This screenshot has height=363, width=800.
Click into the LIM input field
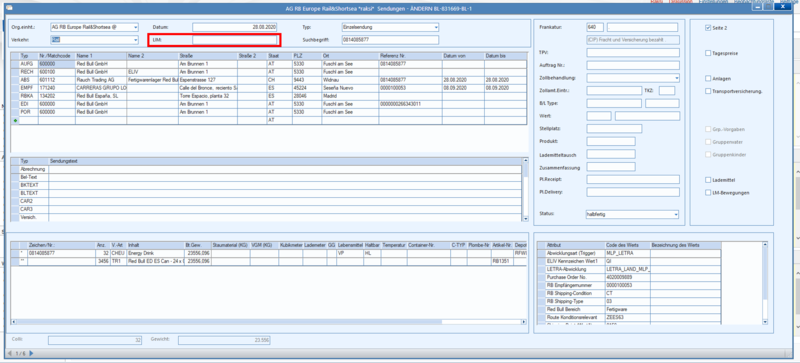click(x=235, y=40)
